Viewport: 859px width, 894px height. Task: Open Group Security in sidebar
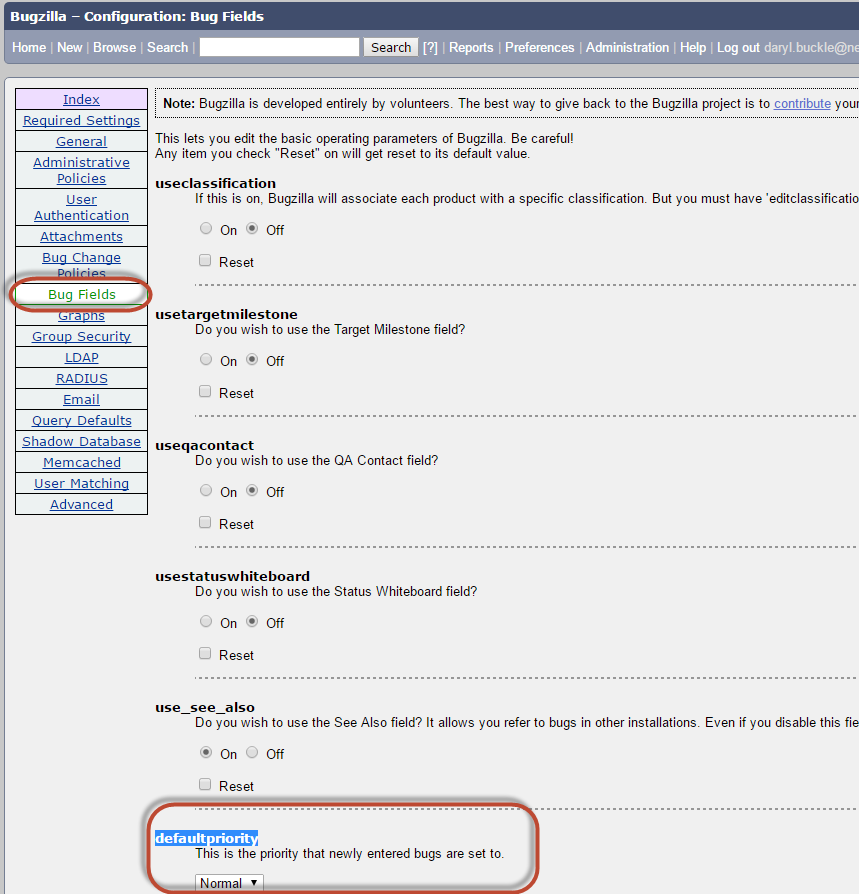coord(82,336)
